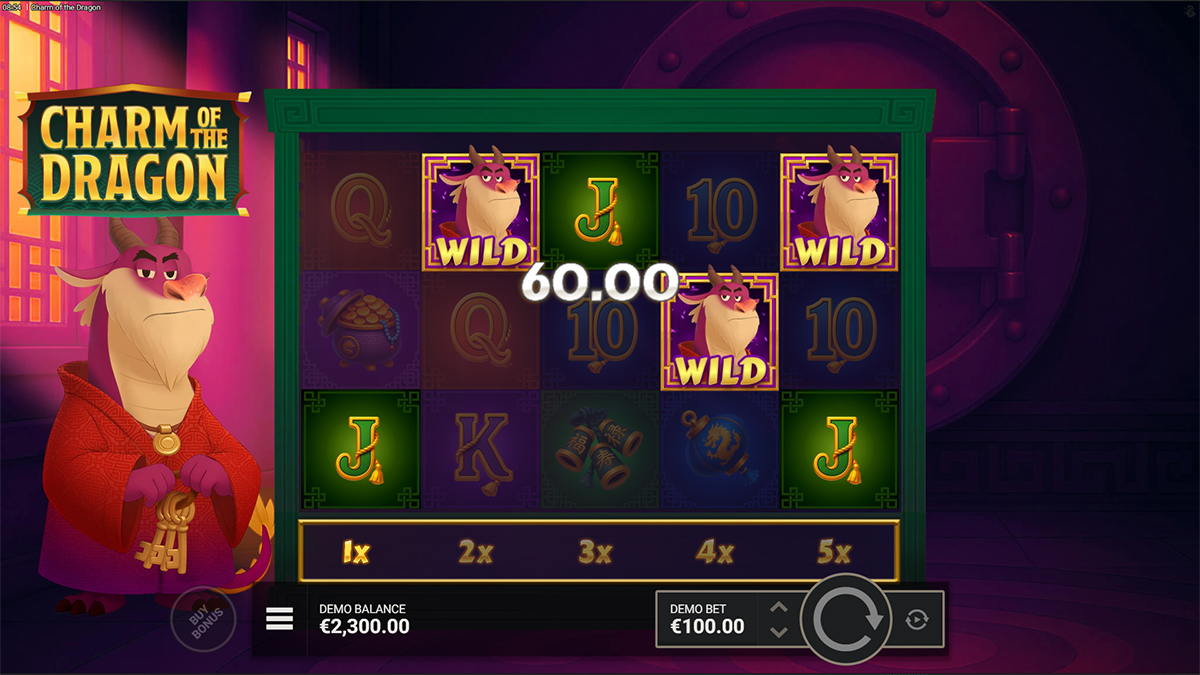Image resolution: width=1200 pixels, height=675 pixels.
Task: Select the 3x multiplier in the bar
Action: pyautogui.click(x=595, y=551)
